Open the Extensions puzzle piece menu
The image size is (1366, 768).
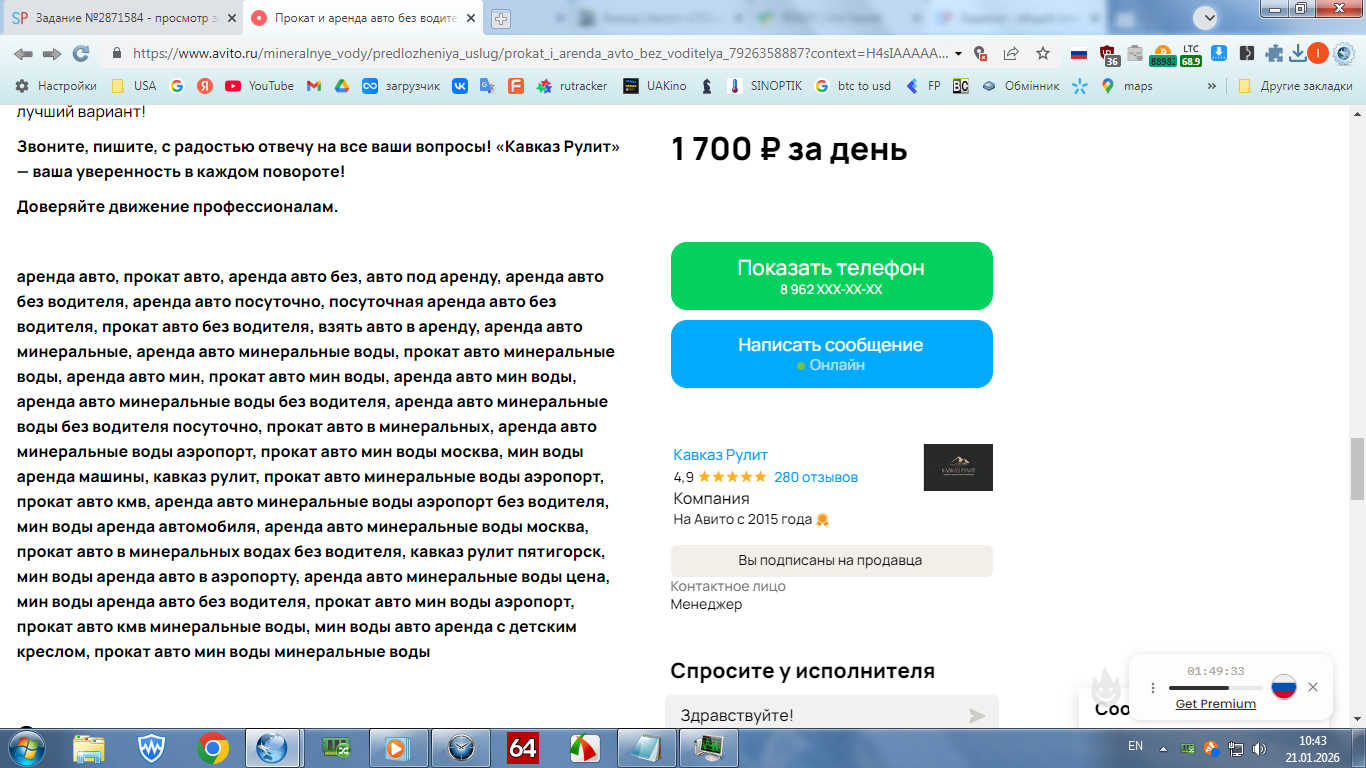(x=1273, y=54)
